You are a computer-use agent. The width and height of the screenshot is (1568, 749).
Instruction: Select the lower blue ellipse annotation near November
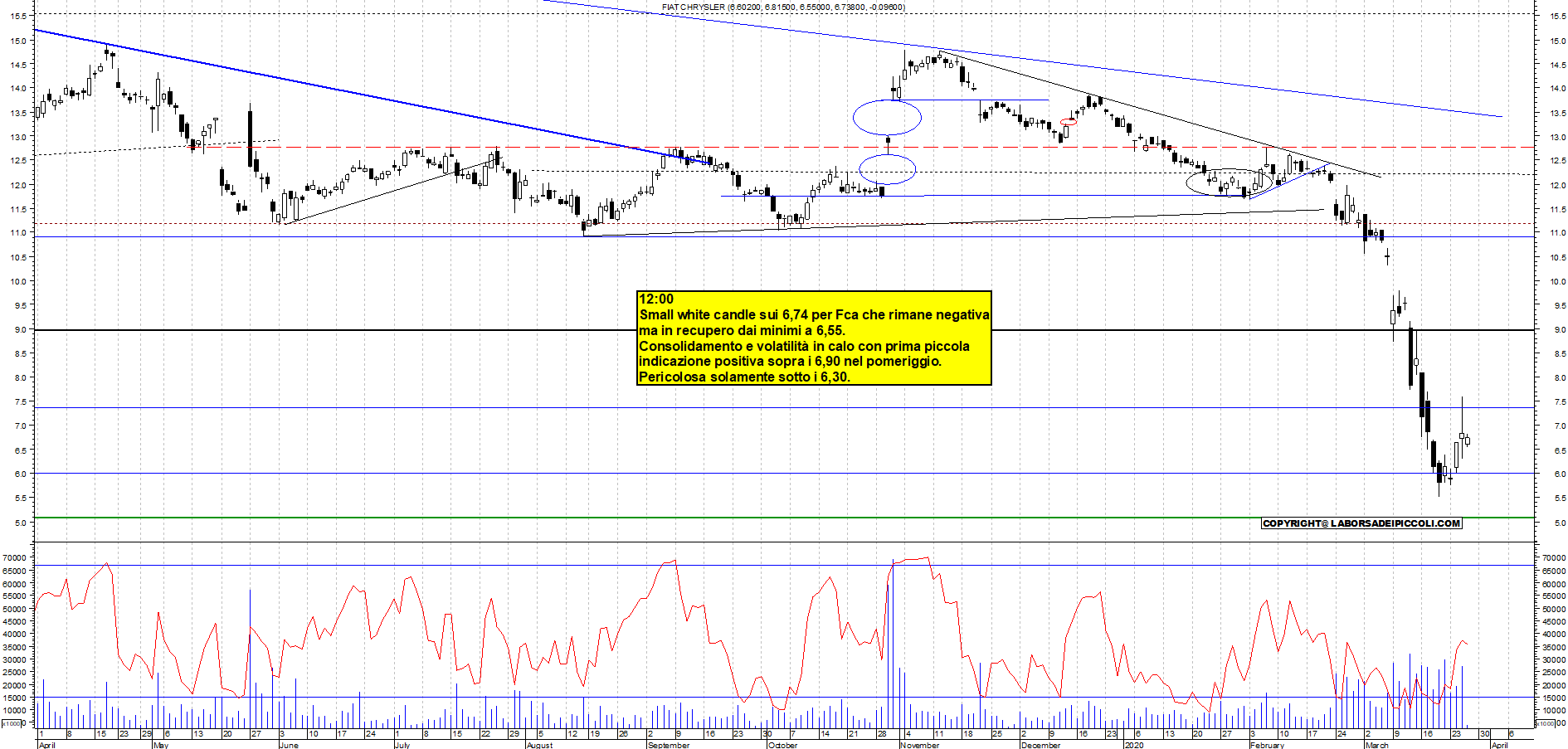887,170
